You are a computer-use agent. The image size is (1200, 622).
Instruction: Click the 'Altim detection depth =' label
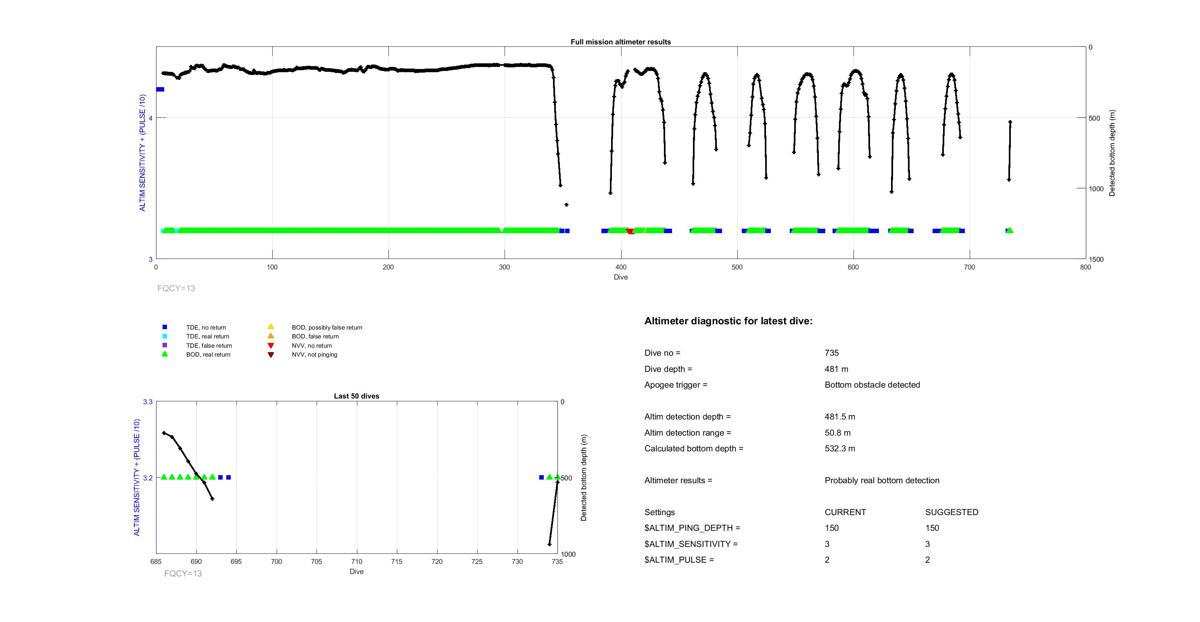point(688,417)
